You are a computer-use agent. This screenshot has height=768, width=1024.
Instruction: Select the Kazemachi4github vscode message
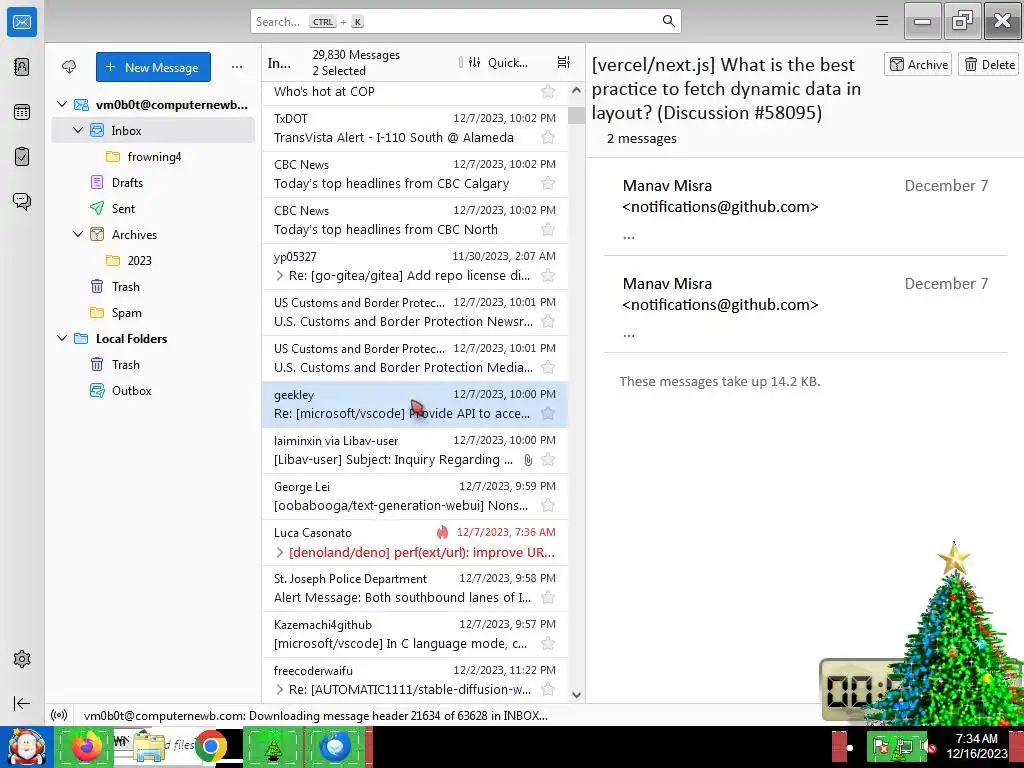coord(415,634)
